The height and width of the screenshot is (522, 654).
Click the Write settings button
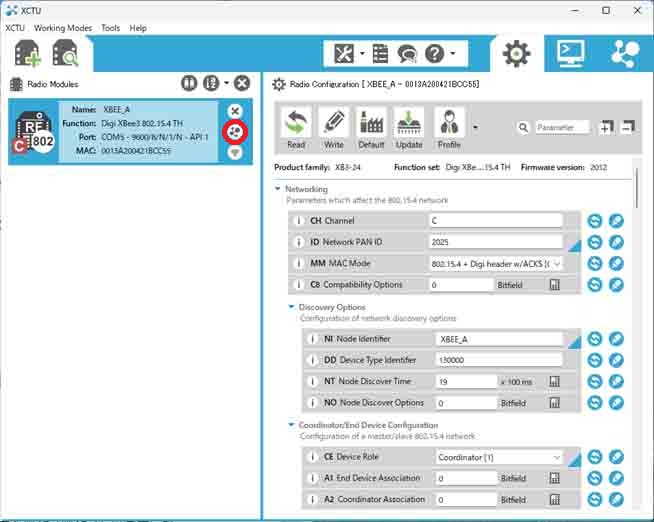[334, 128]
